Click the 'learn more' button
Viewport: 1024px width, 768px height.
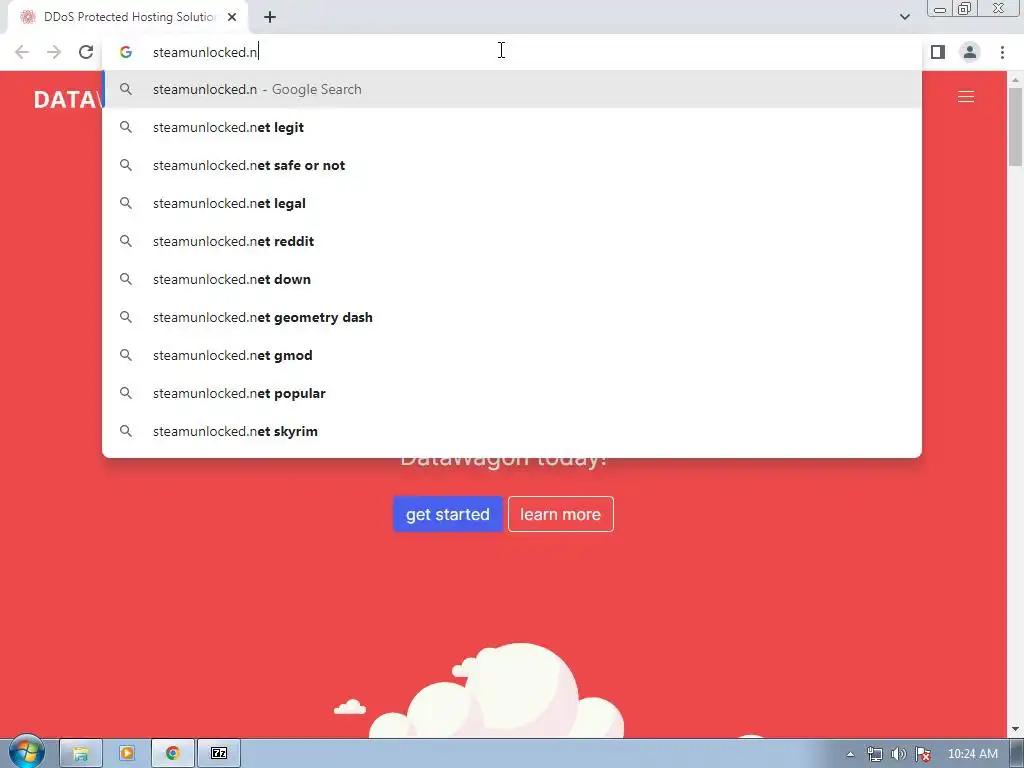click(x=560, y=514)
